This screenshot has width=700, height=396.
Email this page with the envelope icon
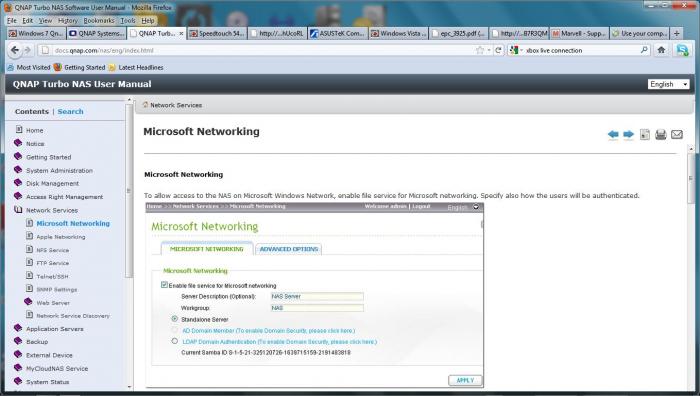677,134
